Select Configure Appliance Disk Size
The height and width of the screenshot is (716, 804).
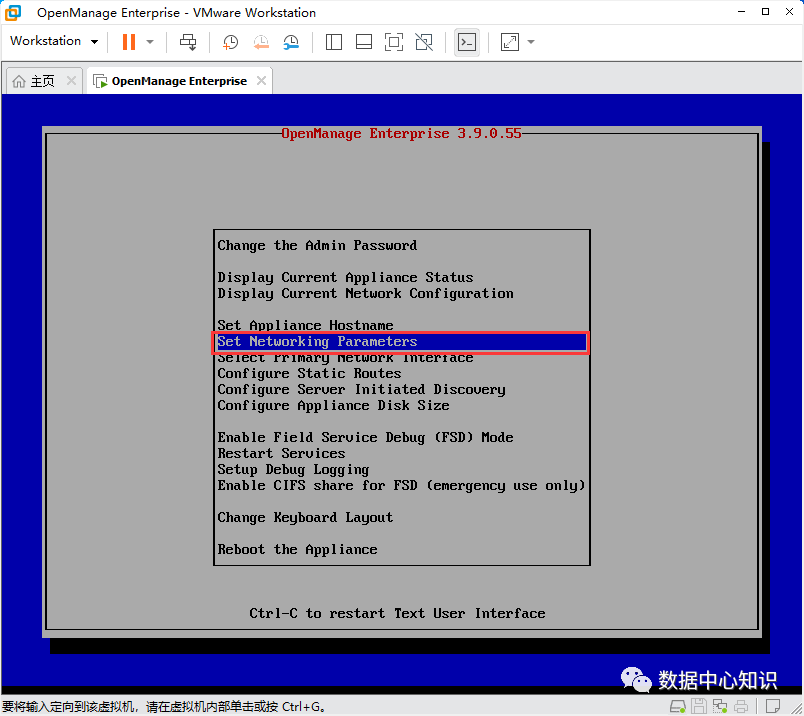point(333,406)
